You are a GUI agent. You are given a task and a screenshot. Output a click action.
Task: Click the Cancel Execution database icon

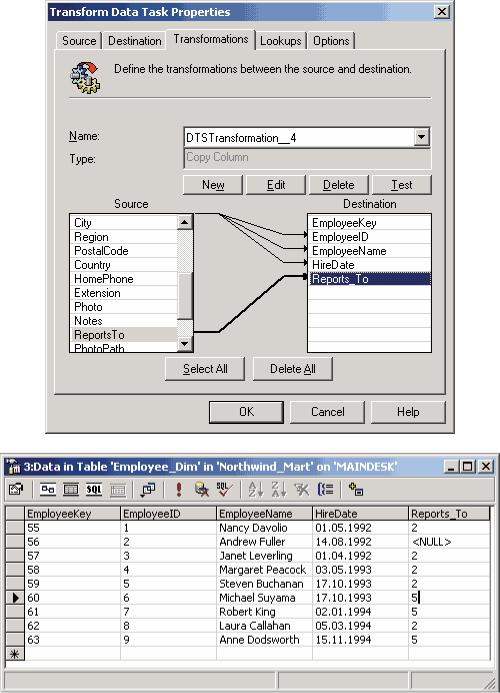tap(202, 489)
